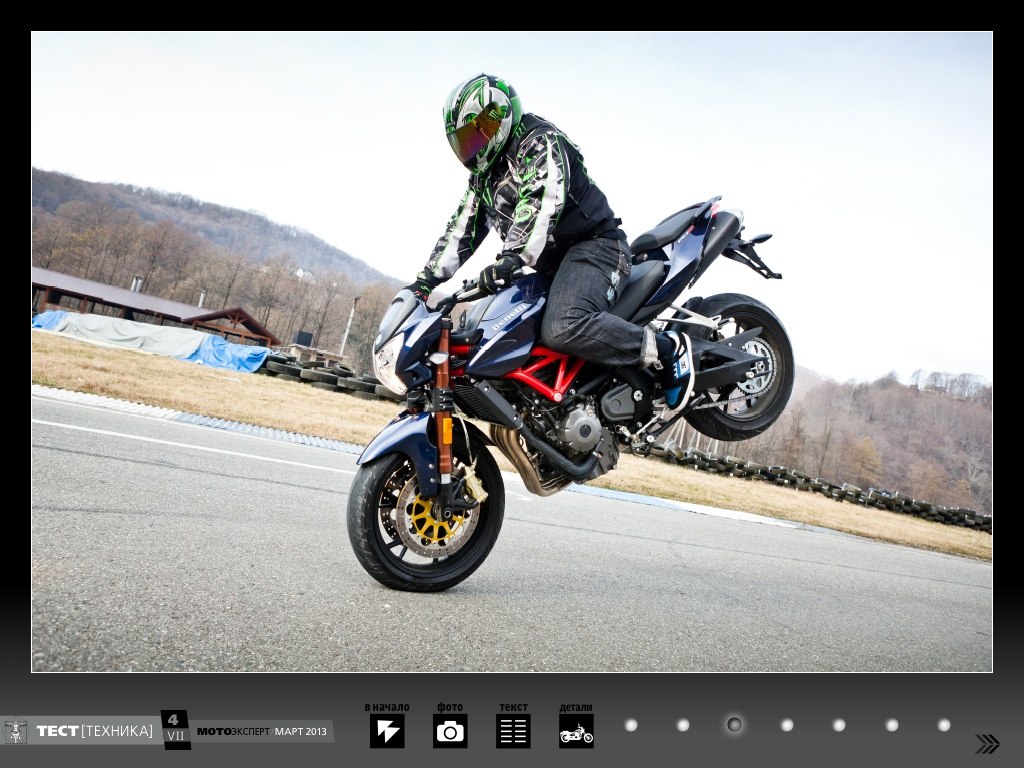This screenshot has width=1024, height=768.
Task: Click the 'в начало' arrow icon
Action: pos(387,731)
